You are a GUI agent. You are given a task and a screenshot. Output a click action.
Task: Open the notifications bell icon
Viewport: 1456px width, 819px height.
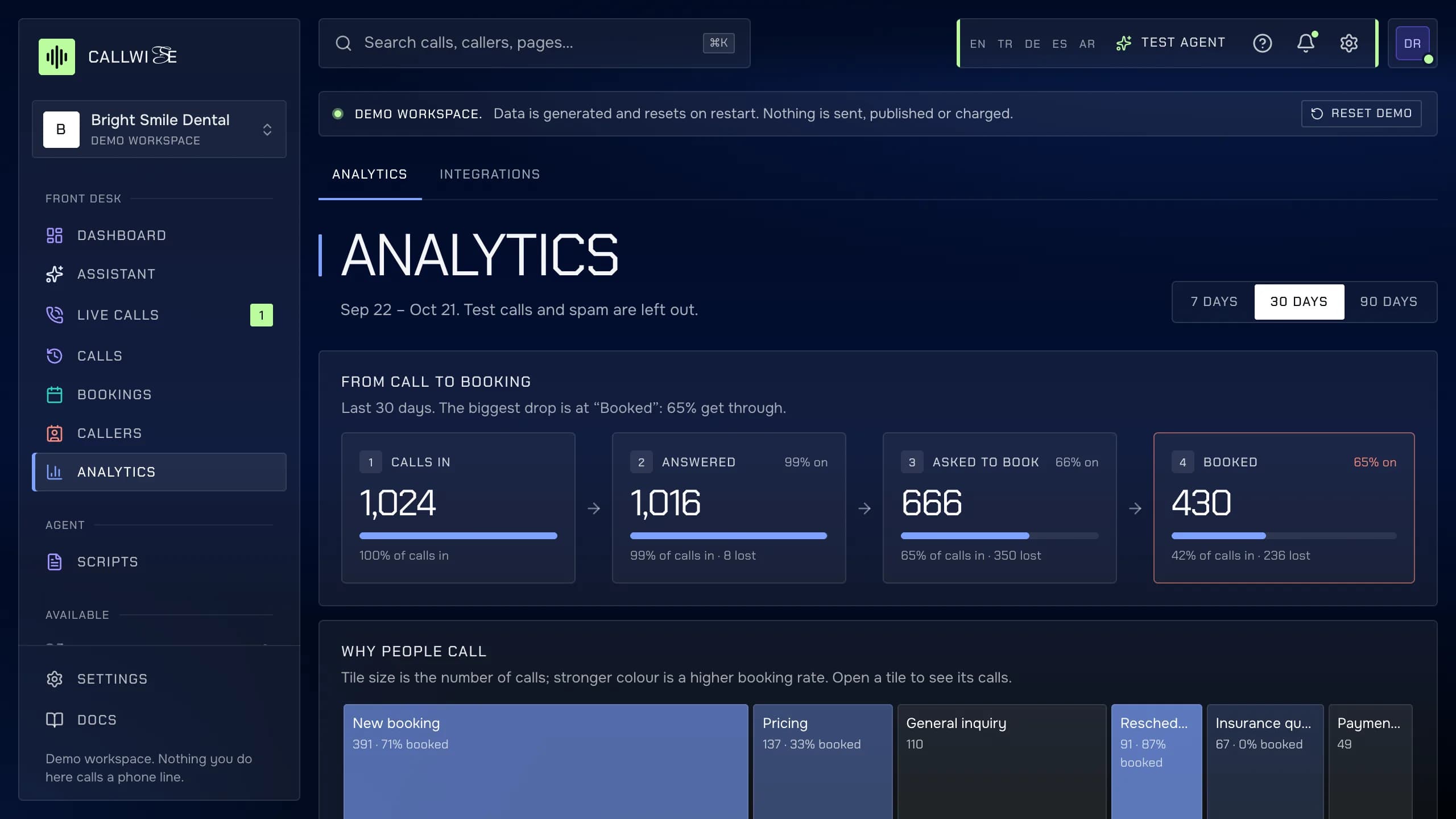coord(1306,43)
